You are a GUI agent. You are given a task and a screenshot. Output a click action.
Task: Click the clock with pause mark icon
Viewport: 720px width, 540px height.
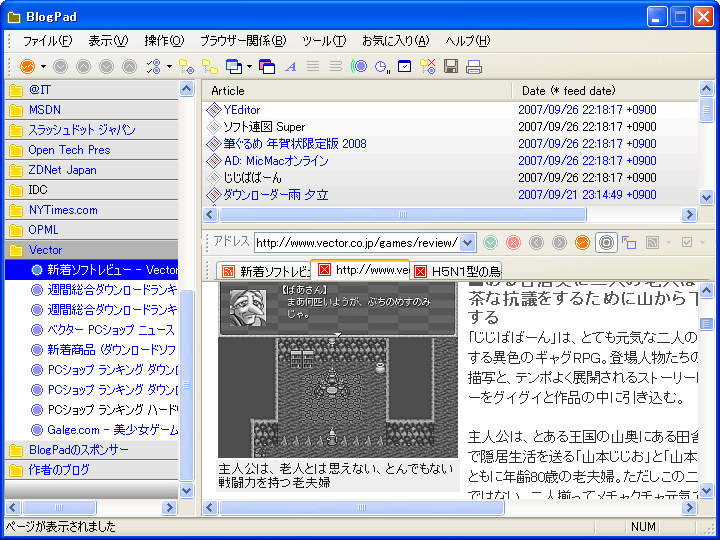(382, 67)
